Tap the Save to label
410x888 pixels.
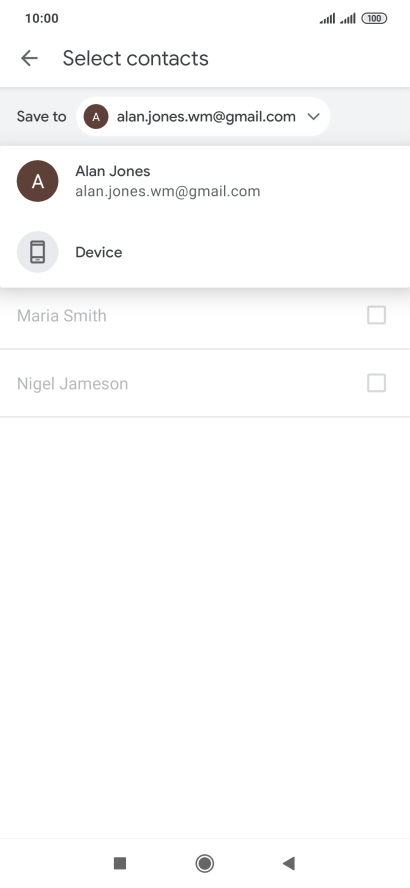pos(41,117)
